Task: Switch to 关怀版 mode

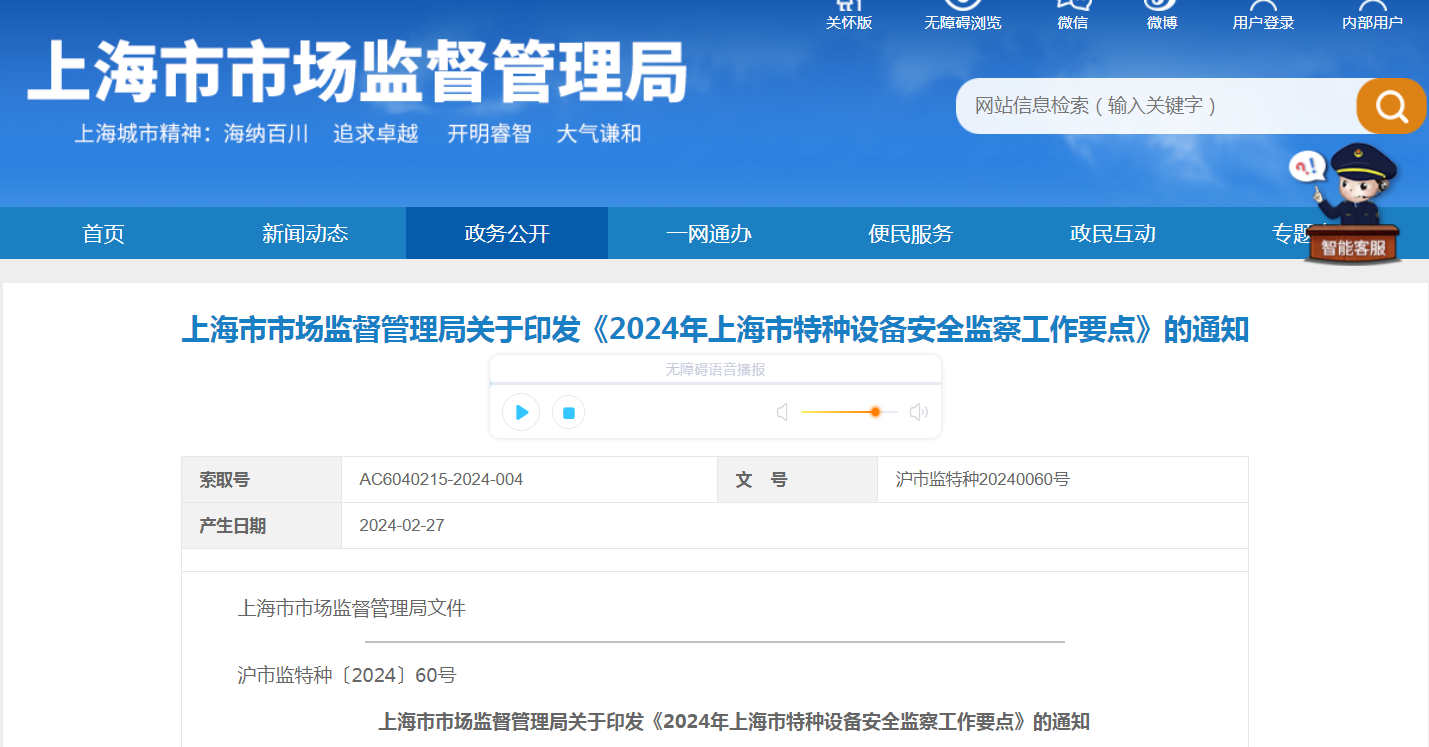Action: pos(849,16)
